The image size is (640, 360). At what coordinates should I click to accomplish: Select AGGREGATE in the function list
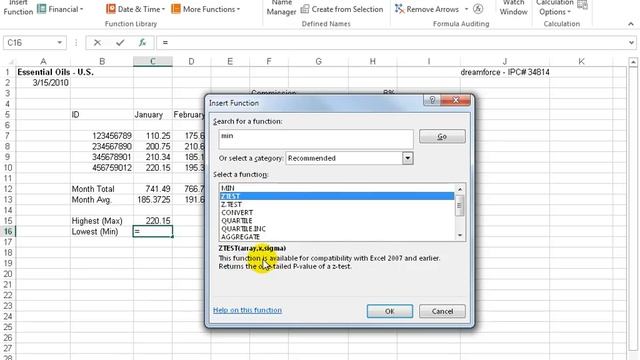337,237
